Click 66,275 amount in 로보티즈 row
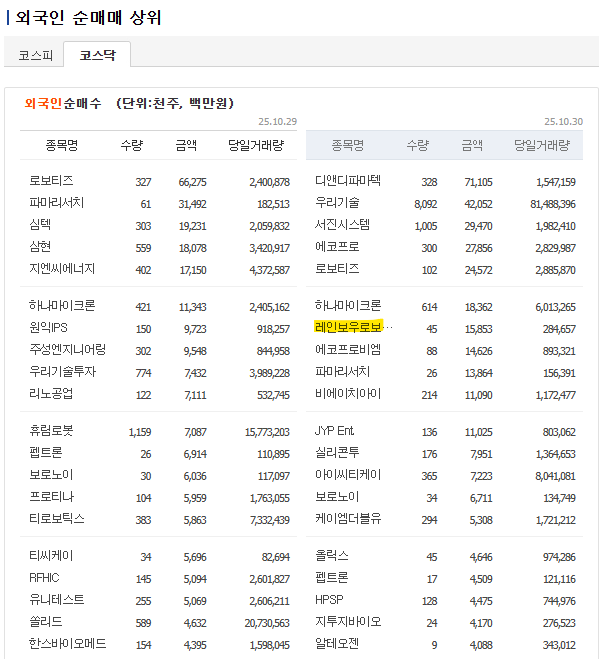Image resolution: width=600 pixels, height=659 pixels. pyautogui.click(x=192, y=182)
